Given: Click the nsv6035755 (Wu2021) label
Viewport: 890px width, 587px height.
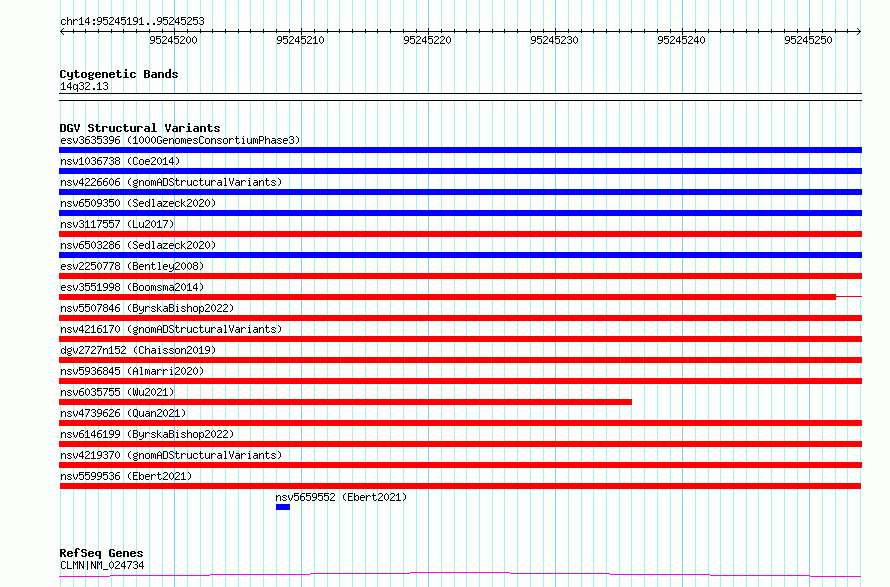Looking at the screenshot, I should tap(117, 392).
